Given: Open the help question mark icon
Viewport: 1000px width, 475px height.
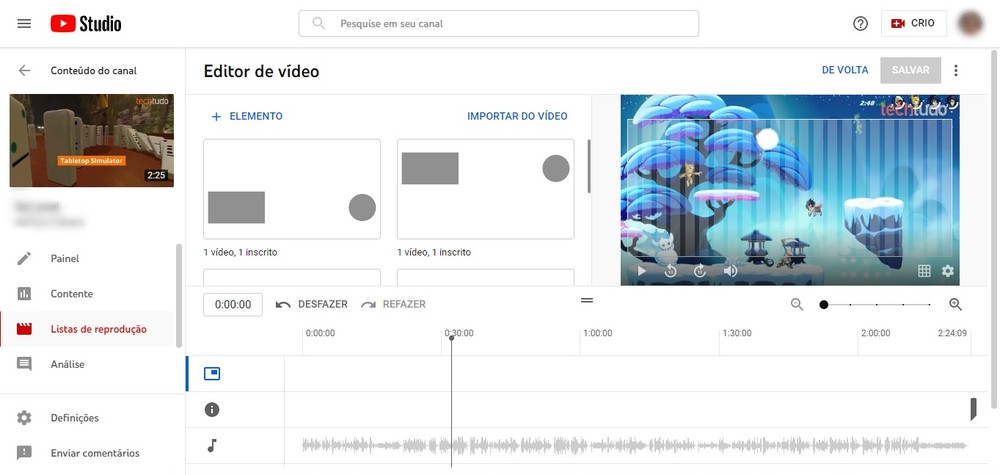Looking at the screenshot, I should coord(860,24).
